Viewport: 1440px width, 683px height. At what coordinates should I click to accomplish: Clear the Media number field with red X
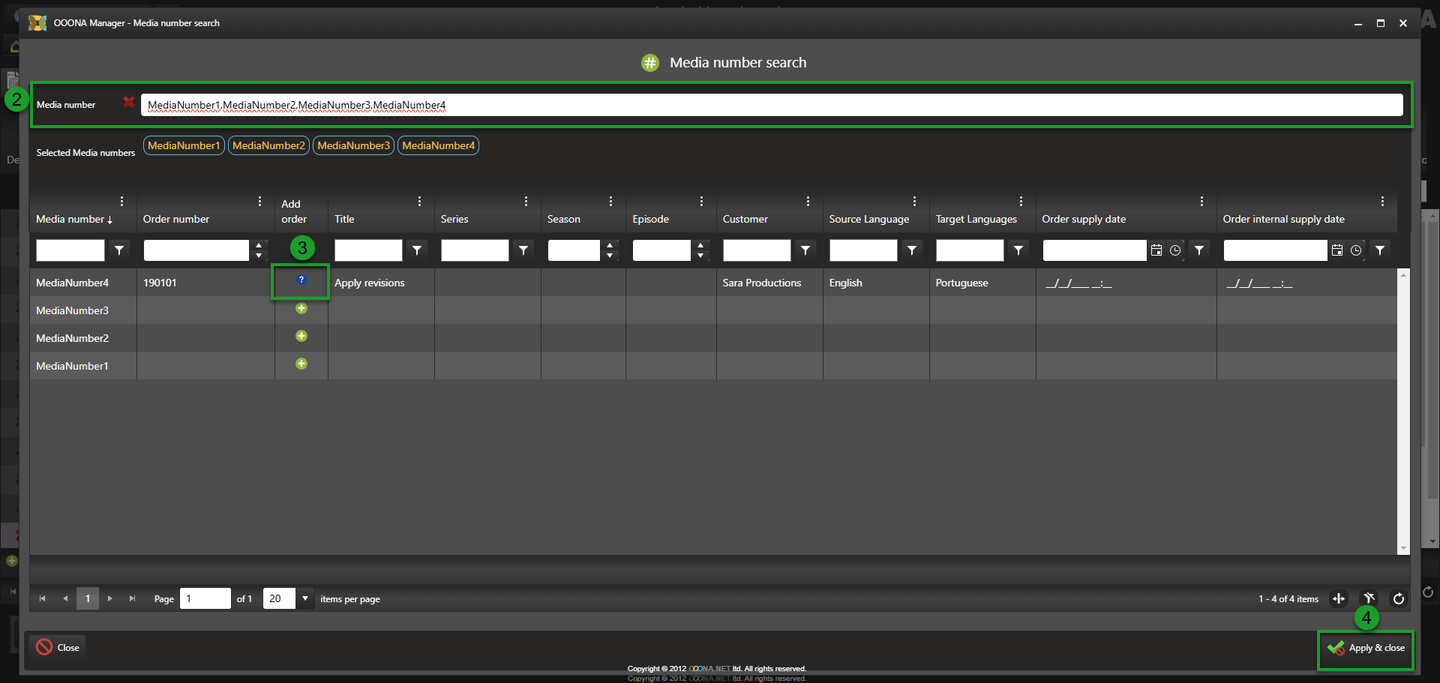click(x=129, y=102)
